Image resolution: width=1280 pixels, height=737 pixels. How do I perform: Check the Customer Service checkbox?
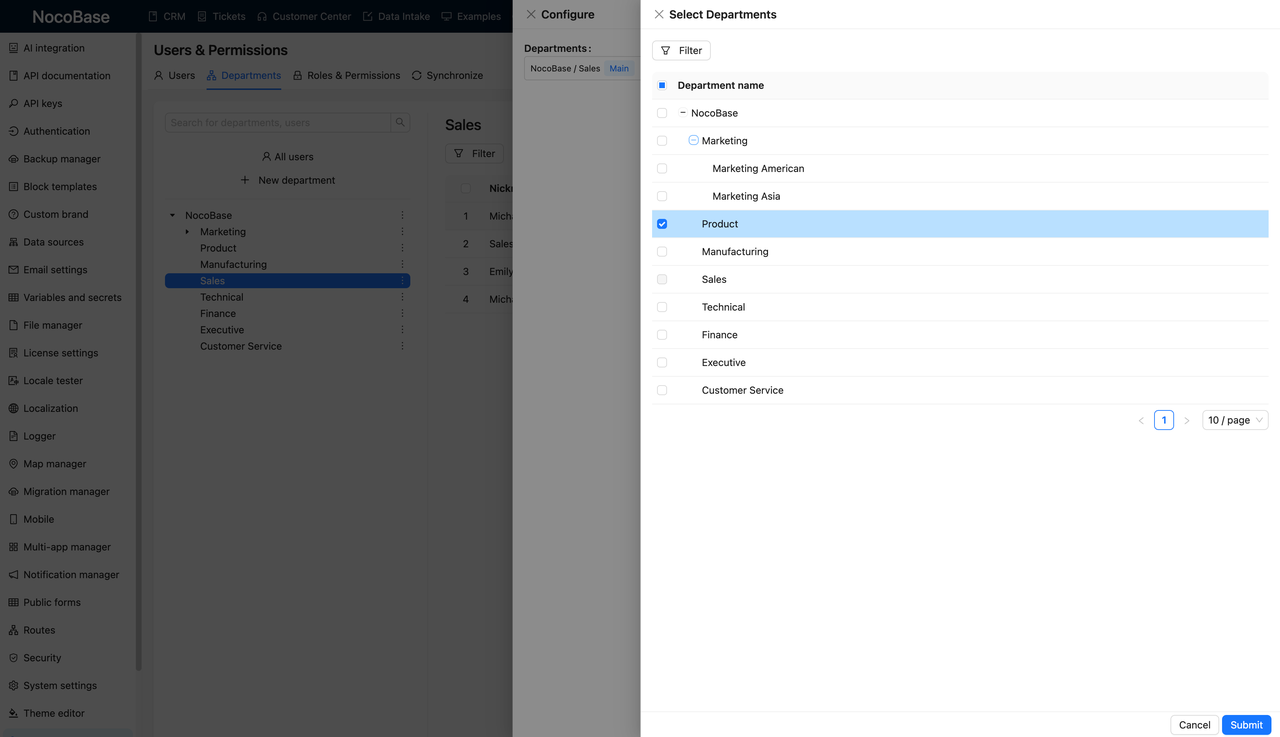coord(662,390)
